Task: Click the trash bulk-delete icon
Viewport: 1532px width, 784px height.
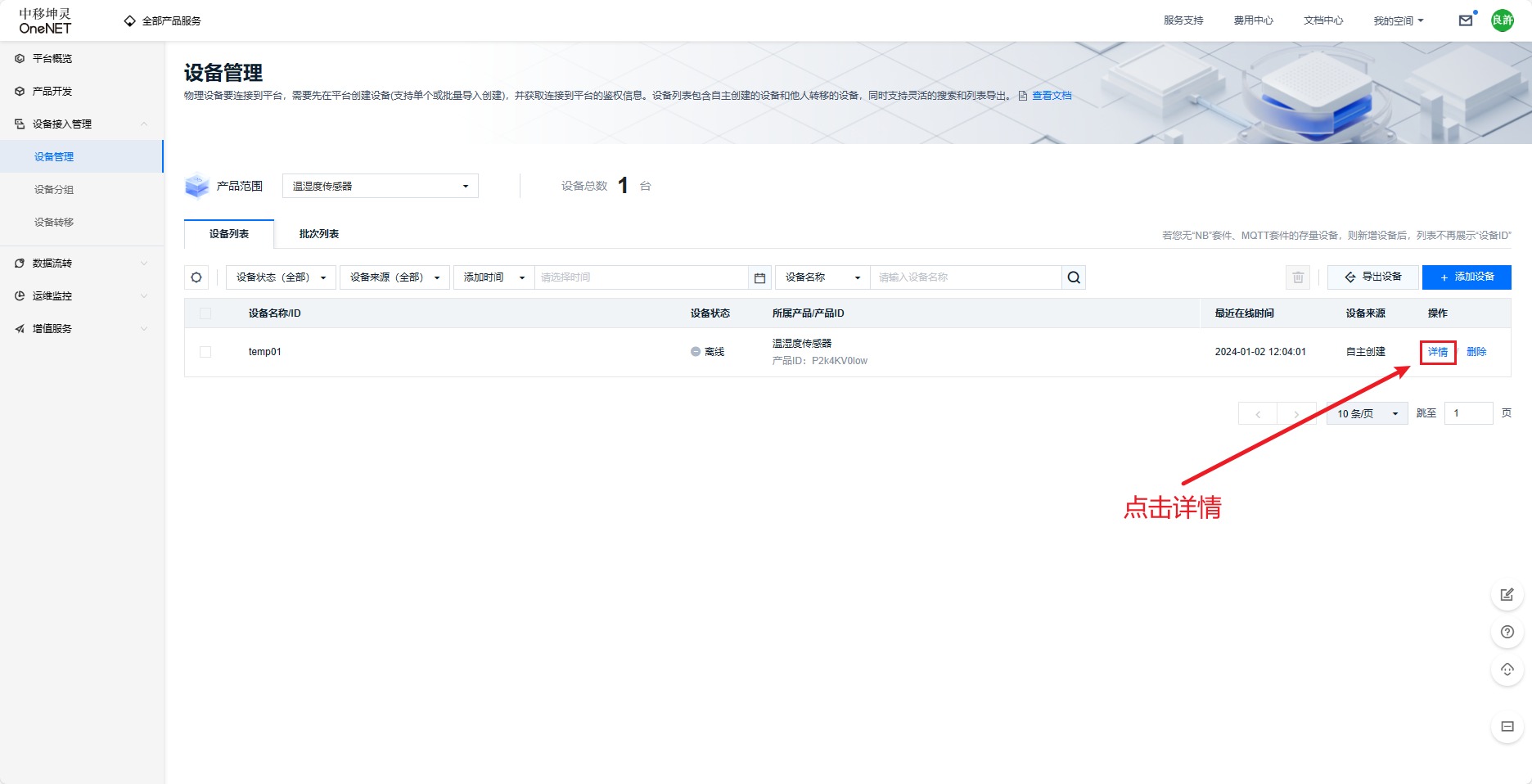Action: (x=1298, y=277)
